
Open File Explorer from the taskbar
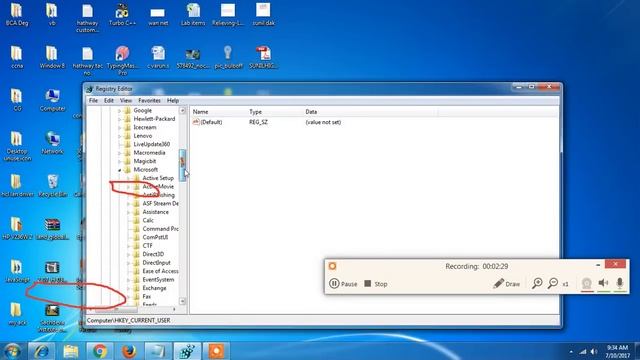[70, 351]
